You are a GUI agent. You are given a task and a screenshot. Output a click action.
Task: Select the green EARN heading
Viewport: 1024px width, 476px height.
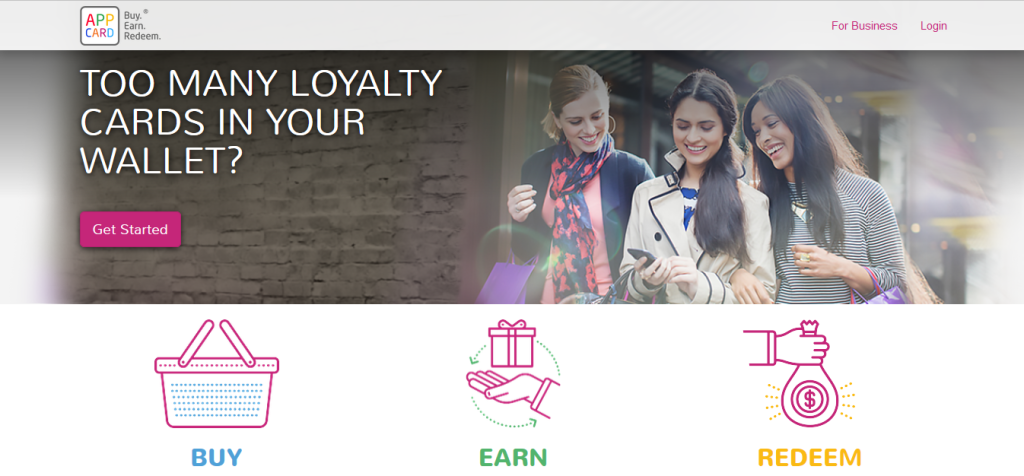513,457
